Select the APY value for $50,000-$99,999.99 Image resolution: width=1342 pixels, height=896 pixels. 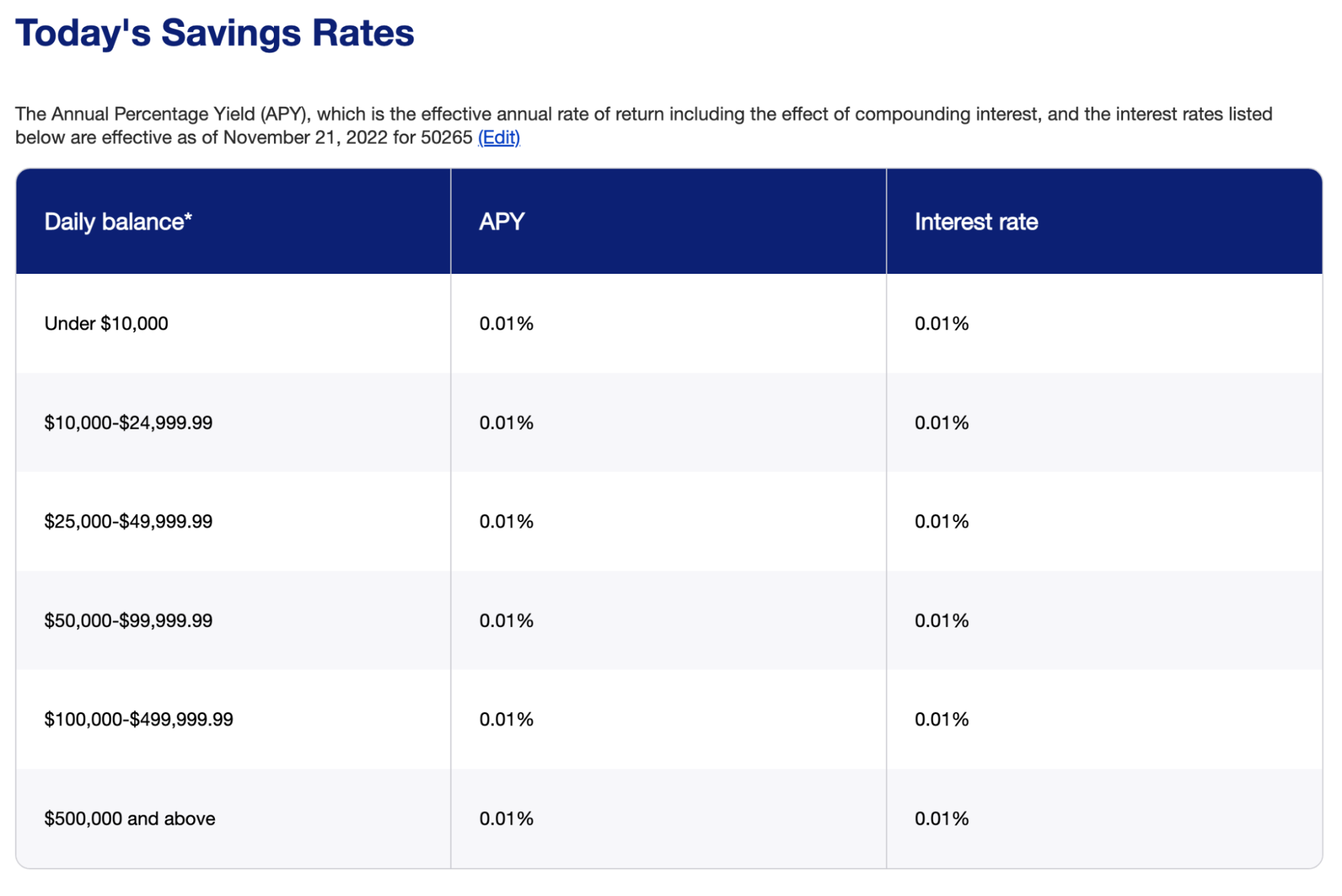pyautogui.click(x=506, y=621)
